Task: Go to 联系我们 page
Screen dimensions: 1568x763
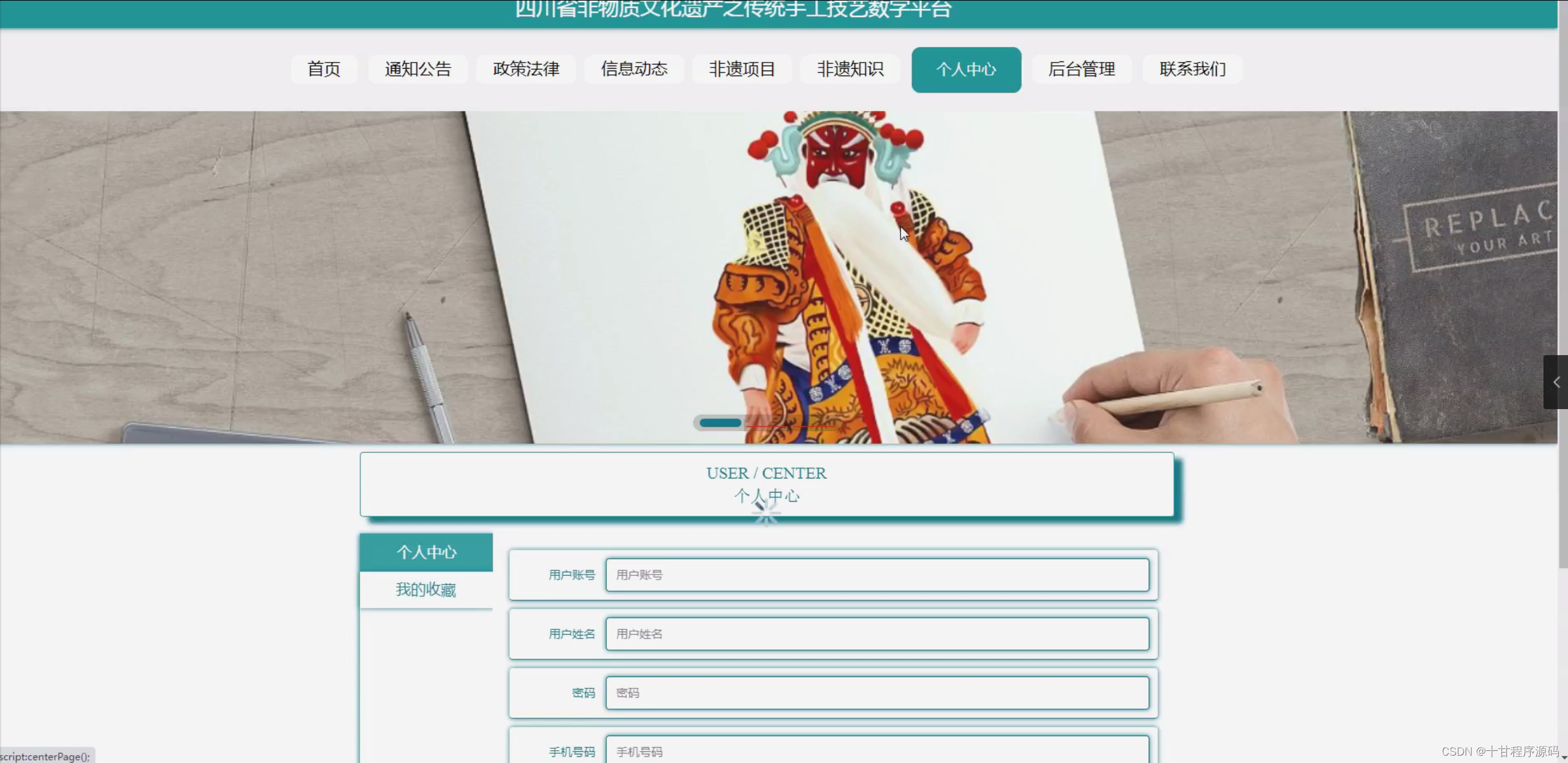Action: click(1192, 69)
